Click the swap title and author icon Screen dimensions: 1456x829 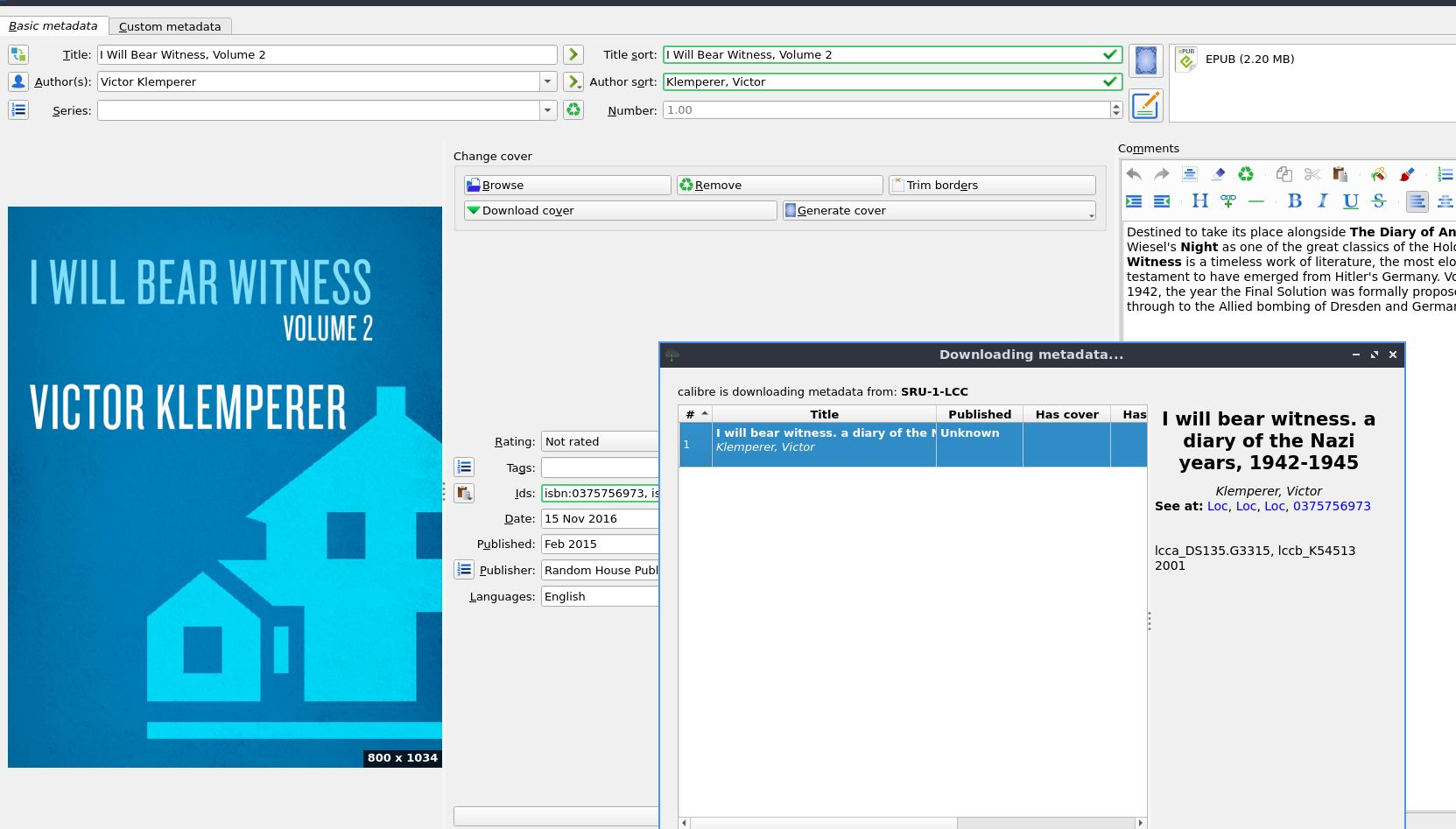coord(18,54)
